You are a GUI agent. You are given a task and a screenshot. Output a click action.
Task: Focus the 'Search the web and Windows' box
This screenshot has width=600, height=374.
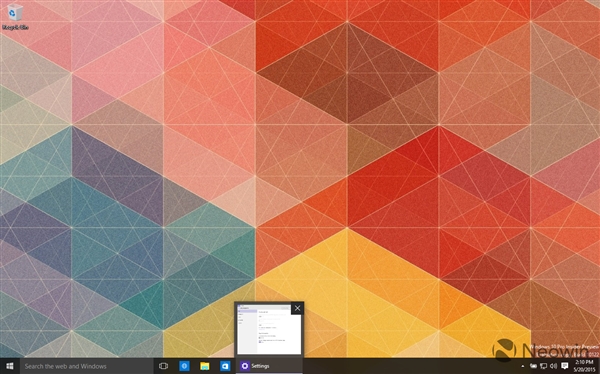pos(86,366)
